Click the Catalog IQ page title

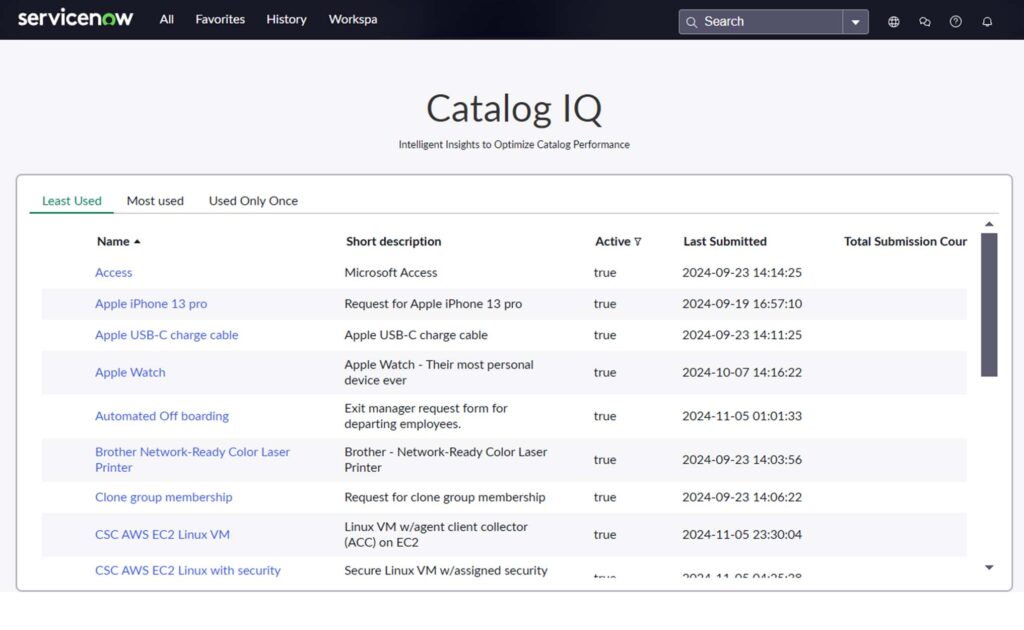tap(514, 108)
